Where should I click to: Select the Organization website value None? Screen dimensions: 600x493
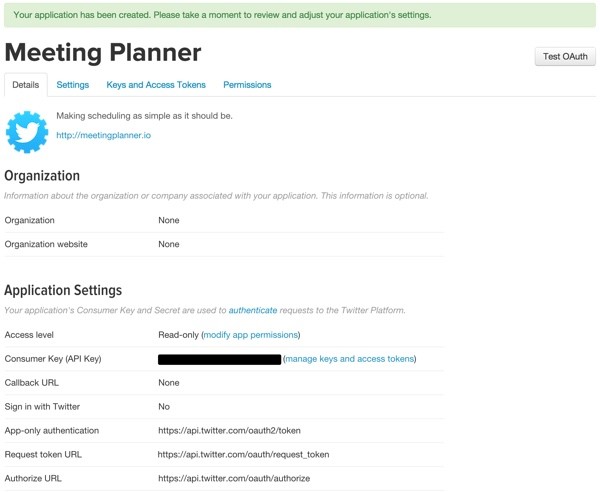(169, 244)
